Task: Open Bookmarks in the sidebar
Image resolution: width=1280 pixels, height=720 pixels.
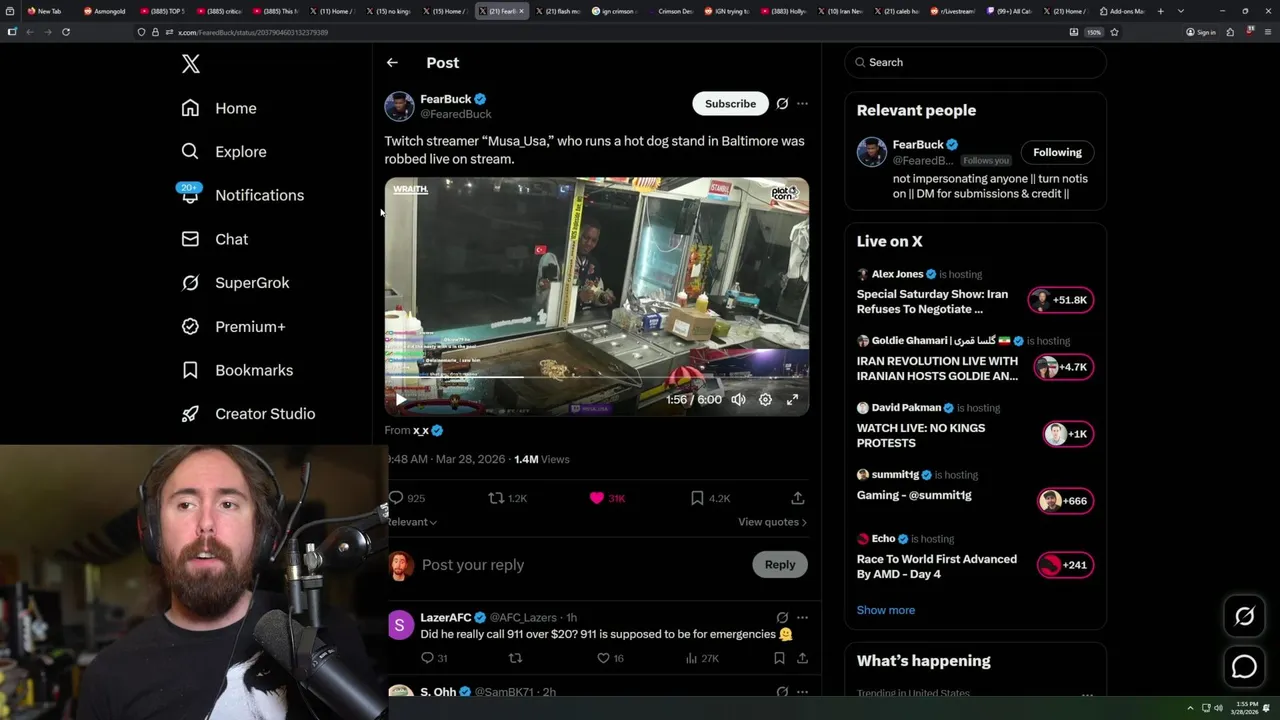Action: pyautogui.click(x=237, y=370)
